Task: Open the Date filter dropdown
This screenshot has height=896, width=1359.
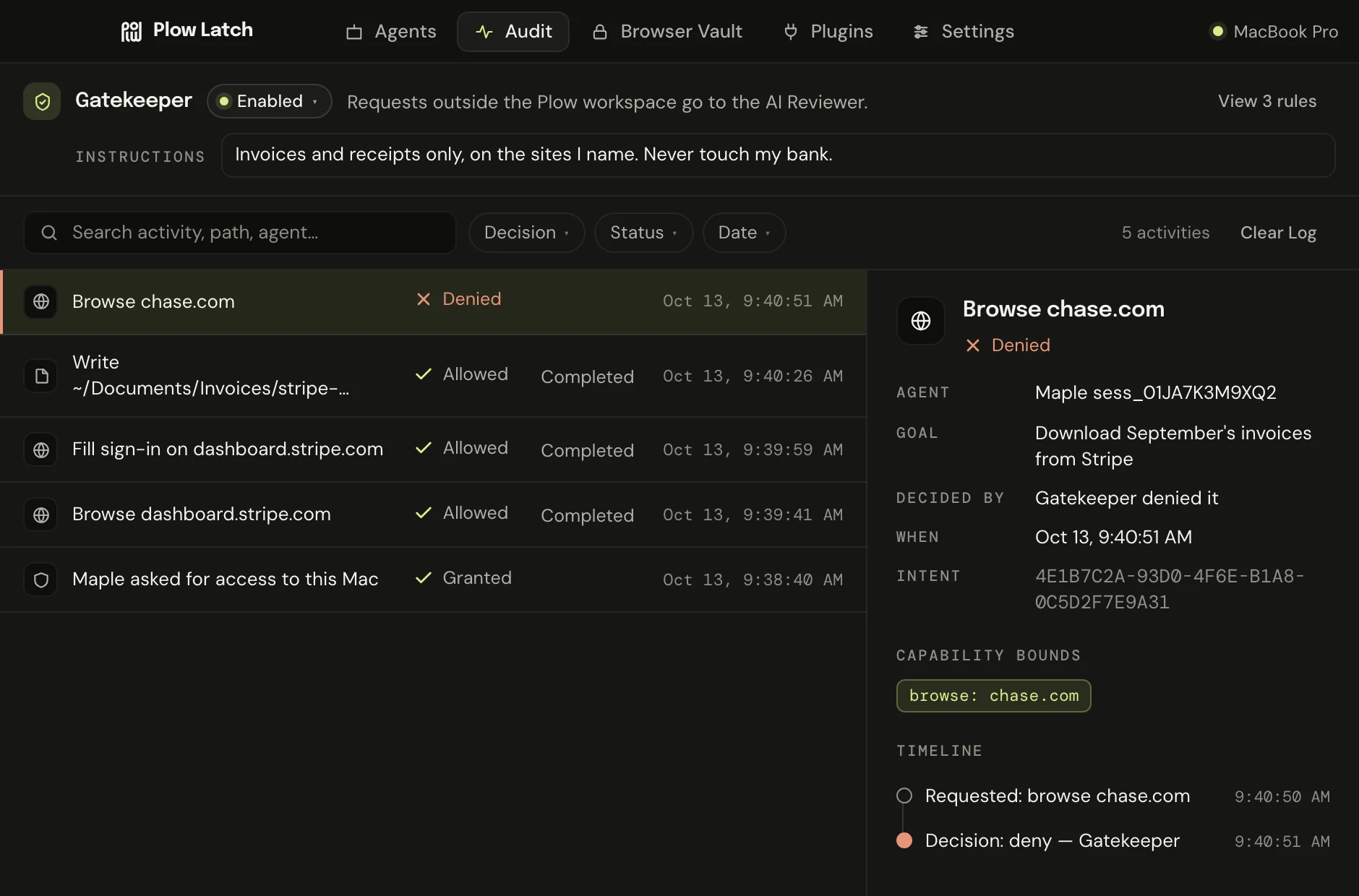Action: click(744, 233)
